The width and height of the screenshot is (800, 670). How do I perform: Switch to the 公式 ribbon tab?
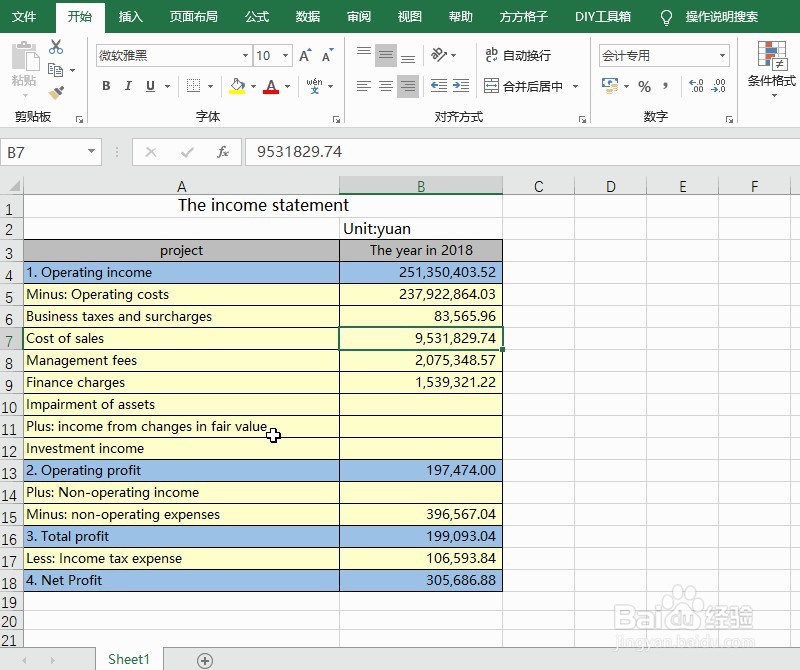(x=255, y=16)
